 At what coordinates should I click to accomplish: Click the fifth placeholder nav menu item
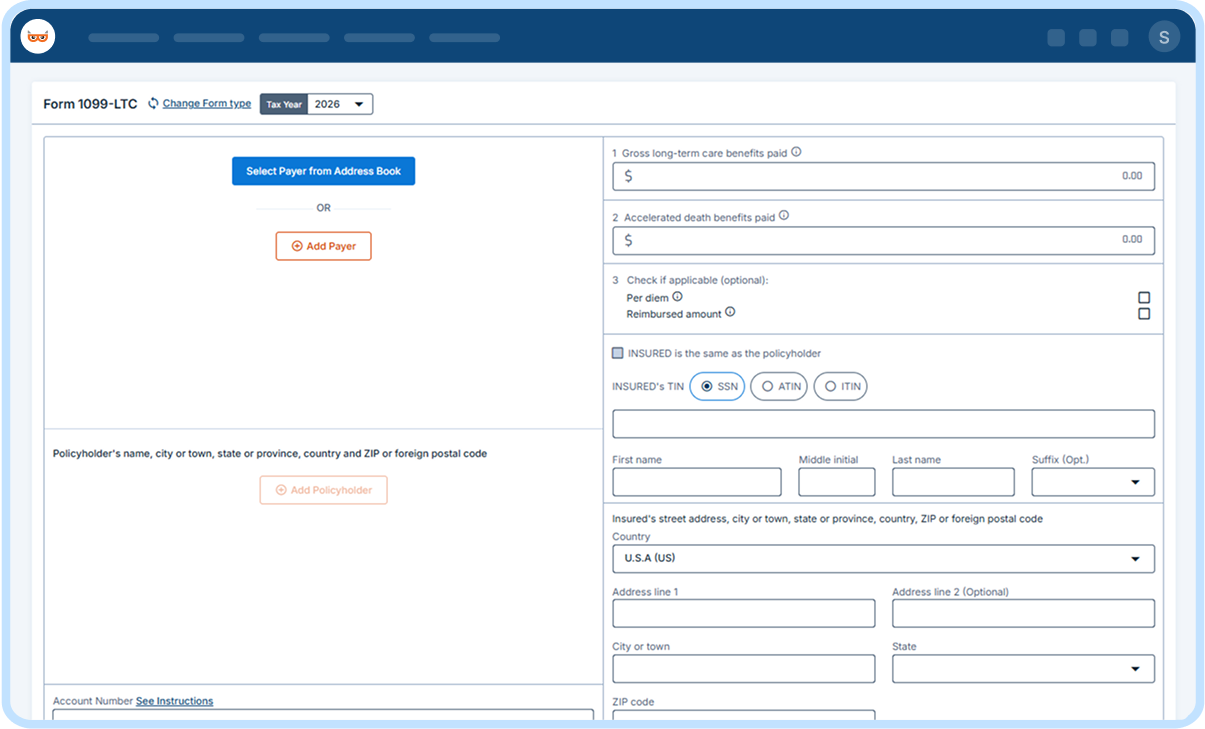click(x=465, y=38)
